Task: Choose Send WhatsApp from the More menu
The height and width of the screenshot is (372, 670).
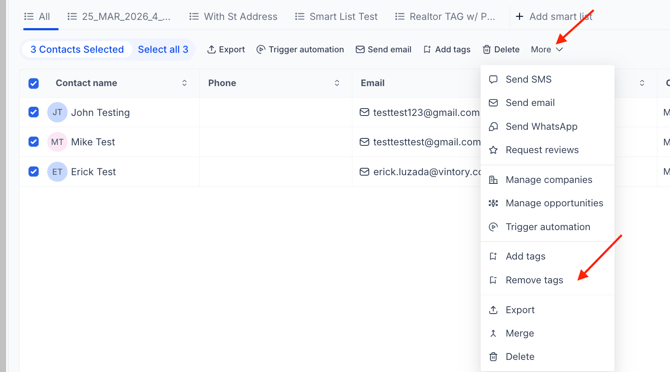Action: pyautogui.click(x=547, y=126)
